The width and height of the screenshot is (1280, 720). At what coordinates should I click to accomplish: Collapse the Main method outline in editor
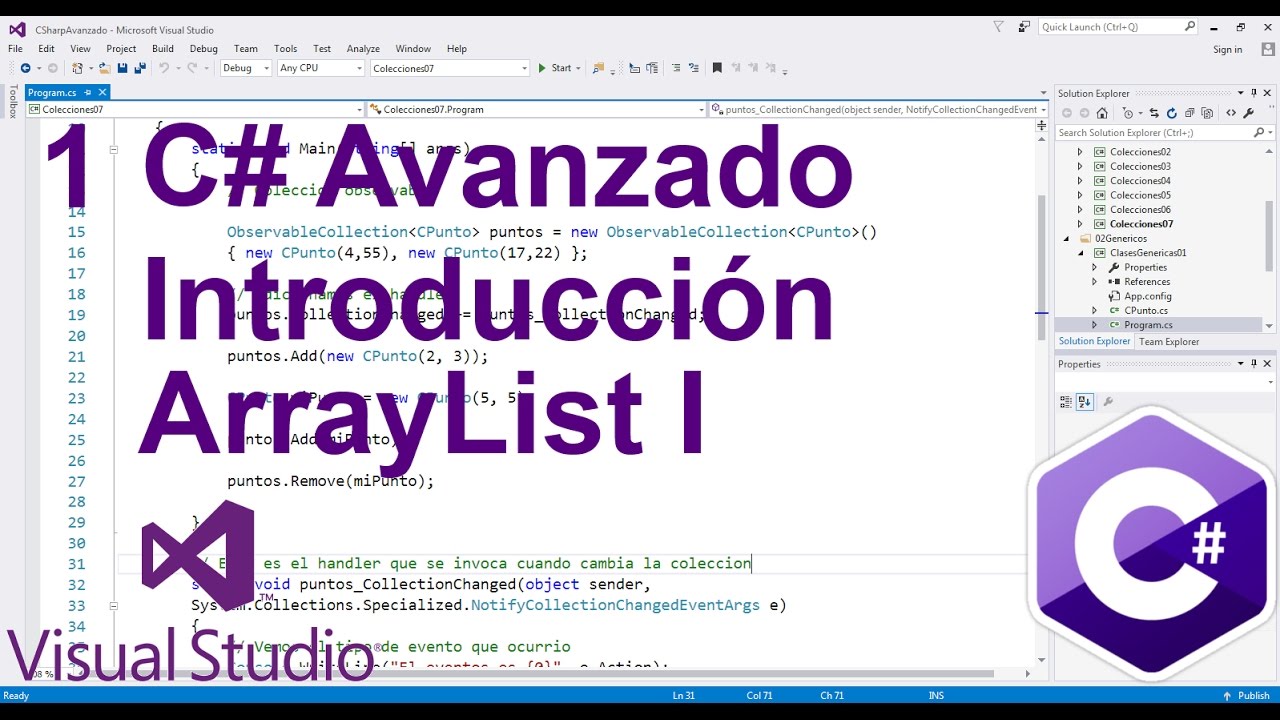click(x=113, y=149)
